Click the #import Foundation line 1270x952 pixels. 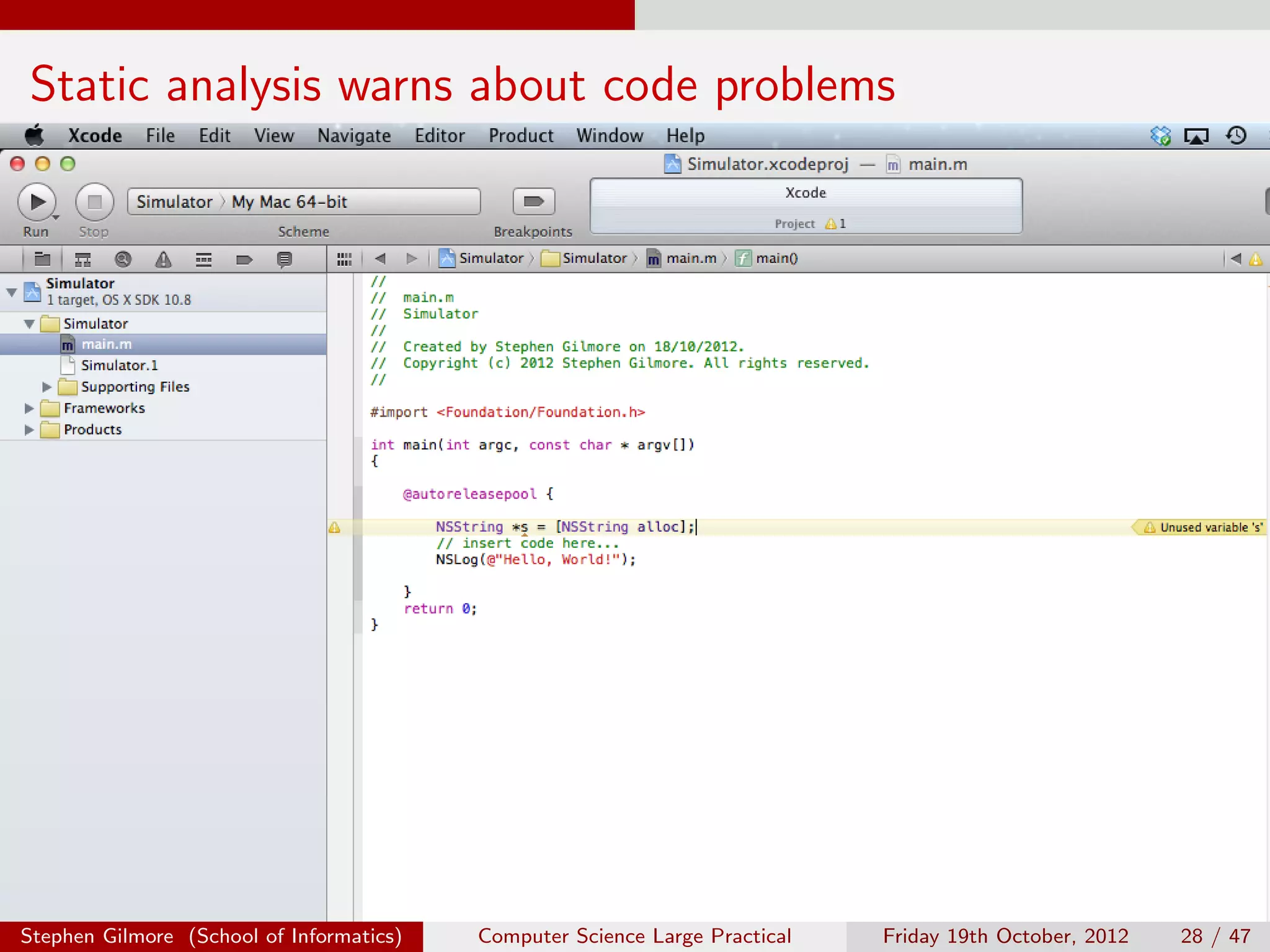pyautogui.click(x=508, y=412)
